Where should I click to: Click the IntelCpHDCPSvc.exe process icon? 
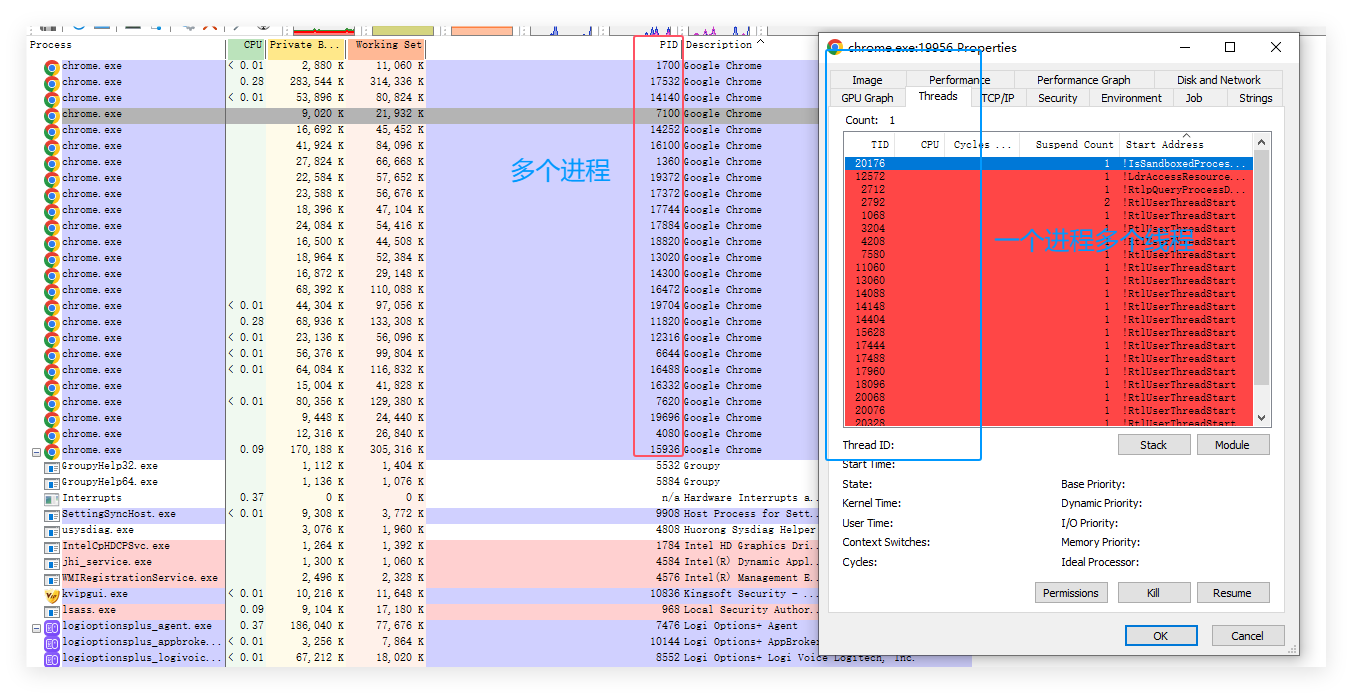[x=51, y=547]
